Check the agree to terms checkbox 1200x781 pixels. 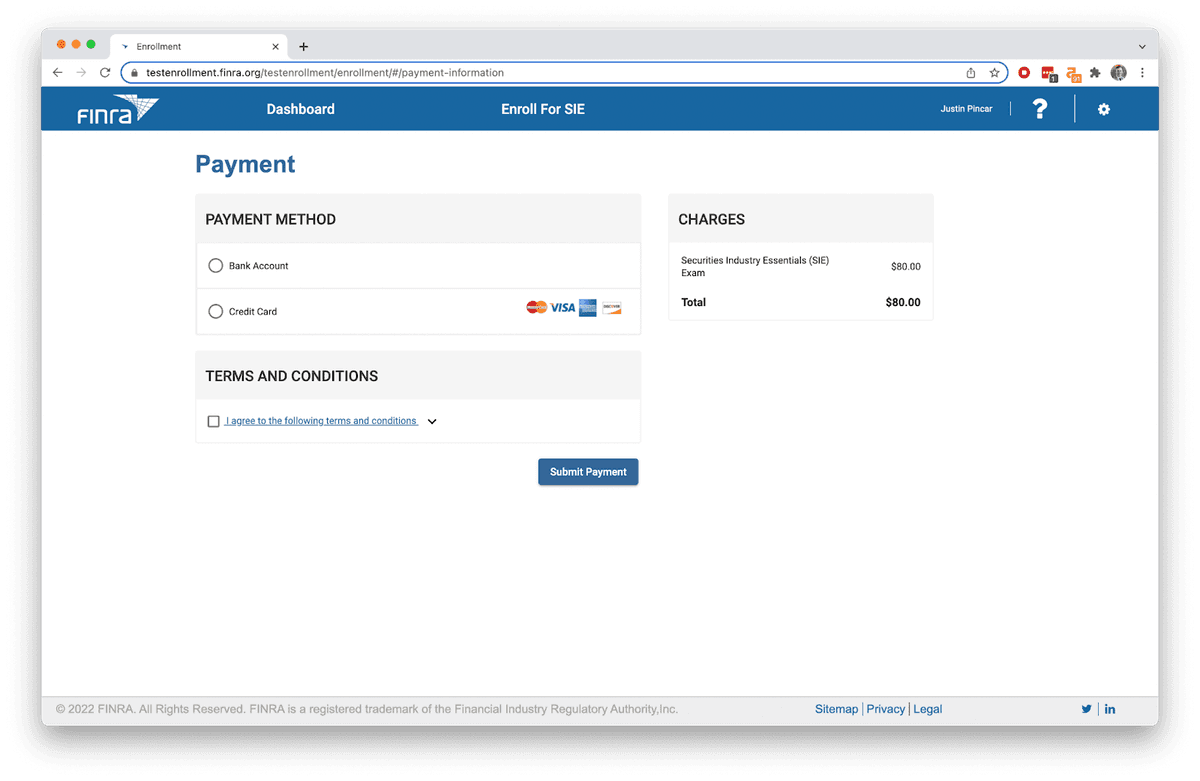pyautogui.click(x=213, y=422)
